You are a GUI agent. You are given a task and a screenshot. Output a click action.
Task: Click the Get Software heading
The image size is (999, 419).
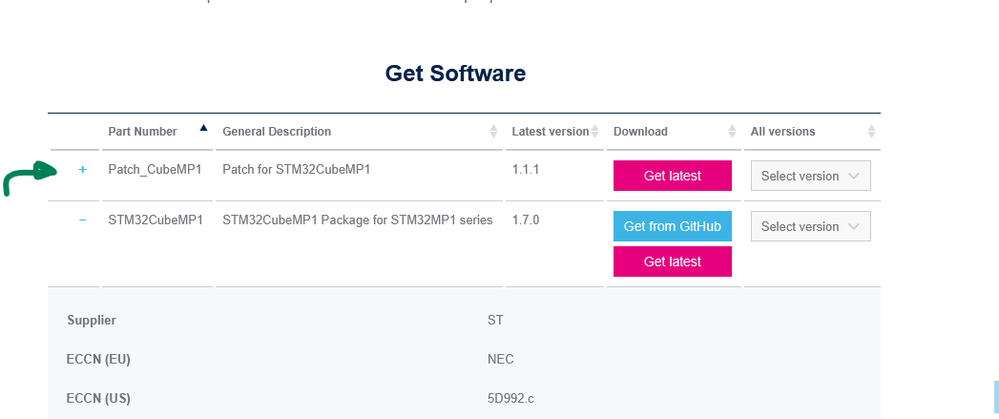pyautogui.click(x=456, y=74)
